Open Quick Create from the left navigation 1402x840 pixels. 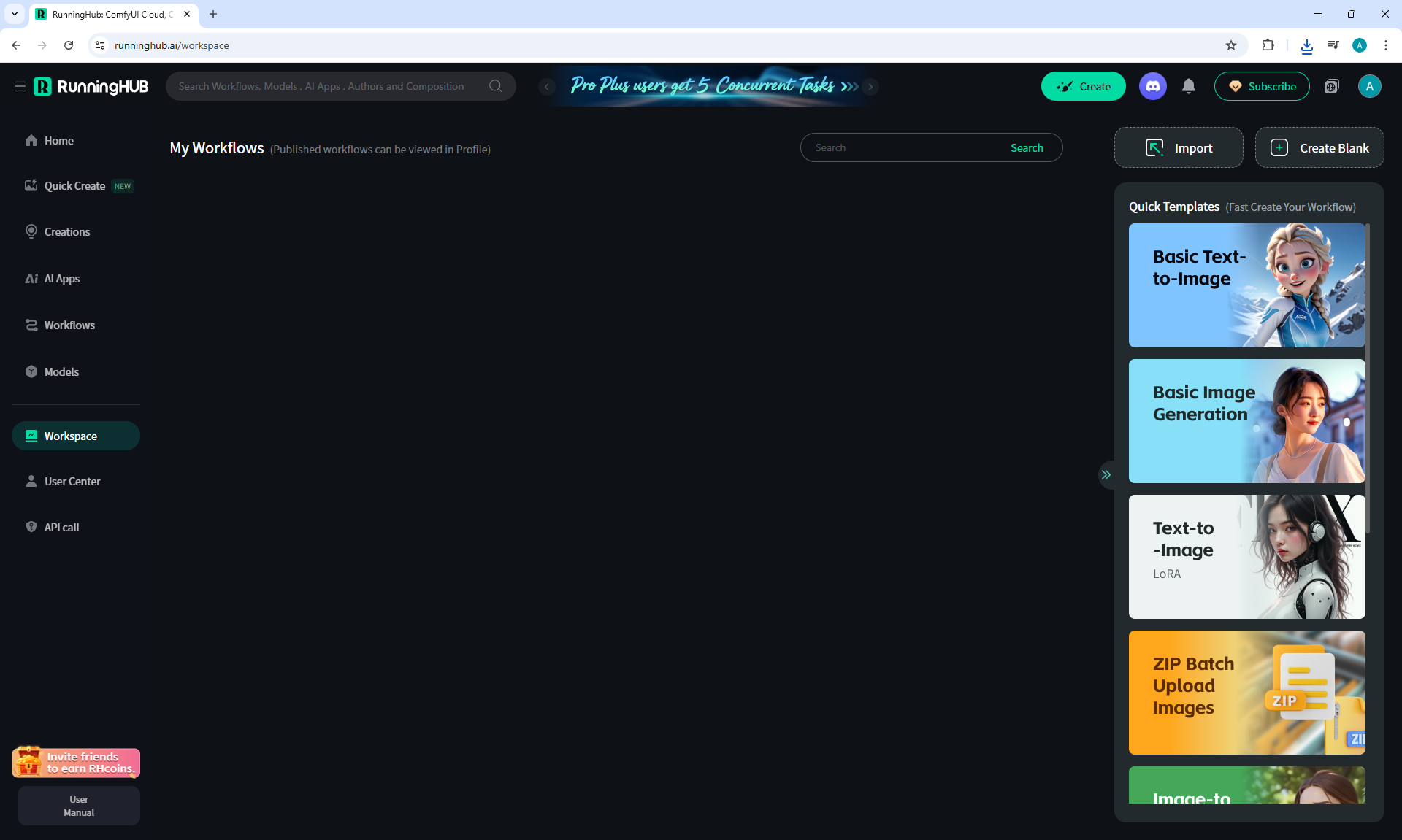pyautogui.click(x=75, y=186)
